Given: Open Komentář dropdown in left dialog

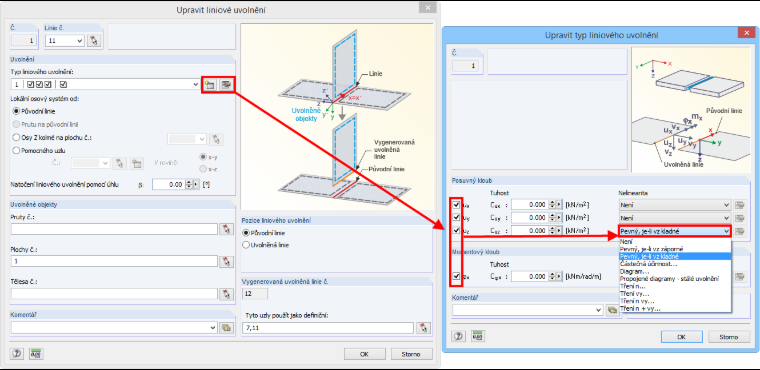Looking at the screenshot, I should coord(213,328).
